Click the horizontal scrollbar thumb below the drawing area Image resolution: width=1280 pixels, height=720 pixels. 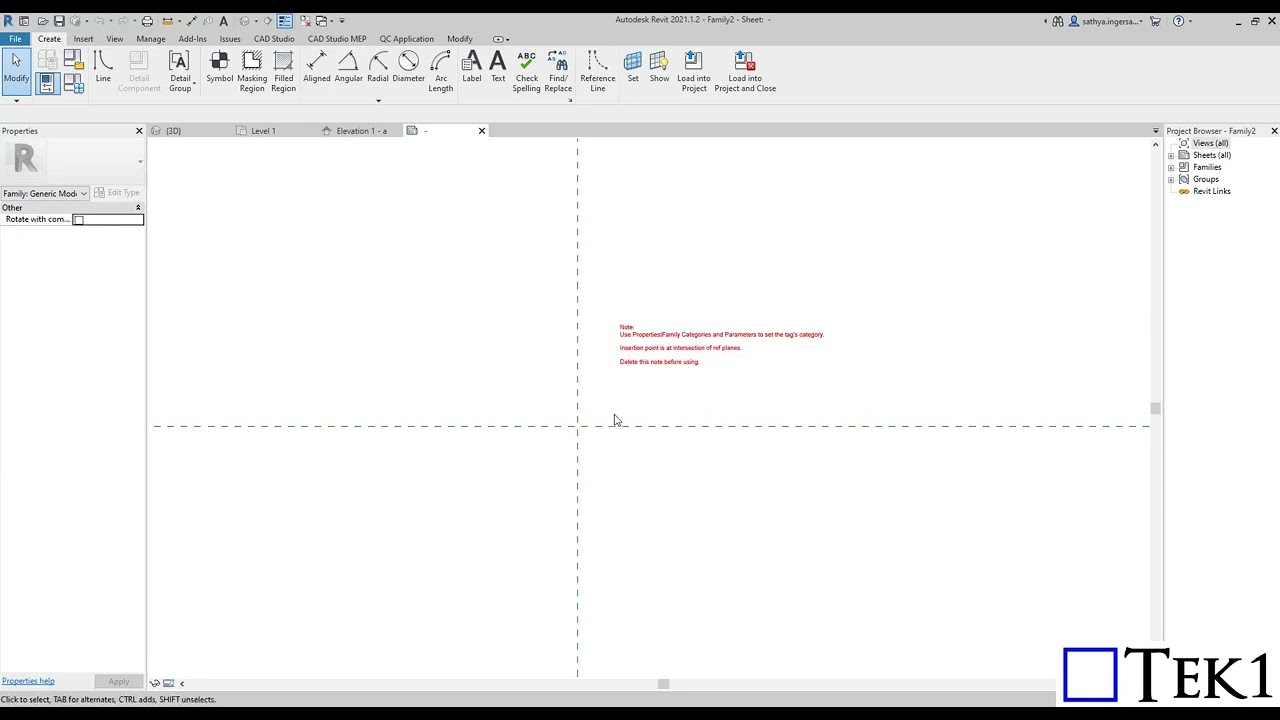click(663, 684)
